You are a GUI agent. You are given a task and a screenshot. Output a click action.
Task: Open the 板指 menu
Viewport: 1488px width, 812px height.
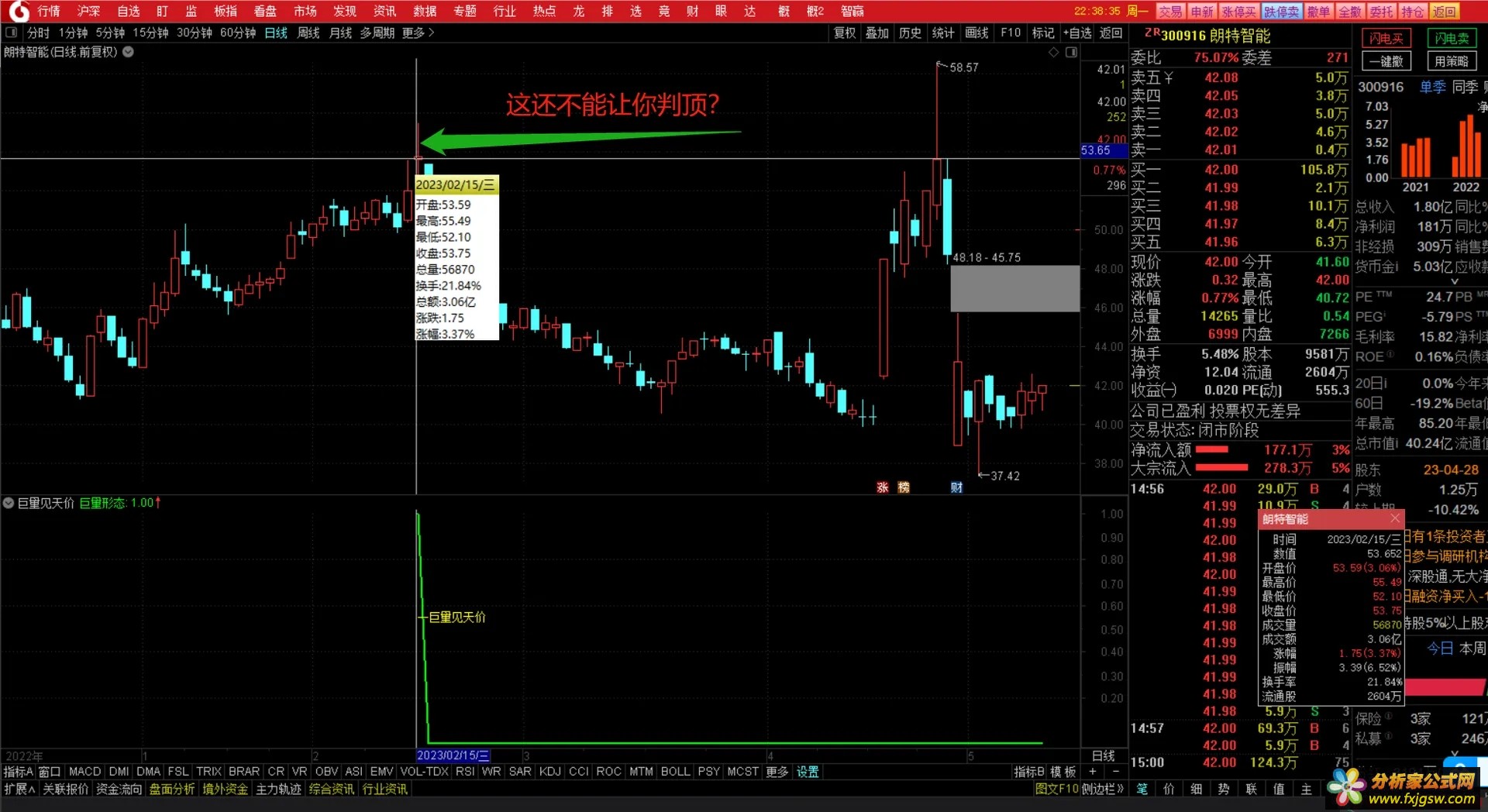(226, 11)
